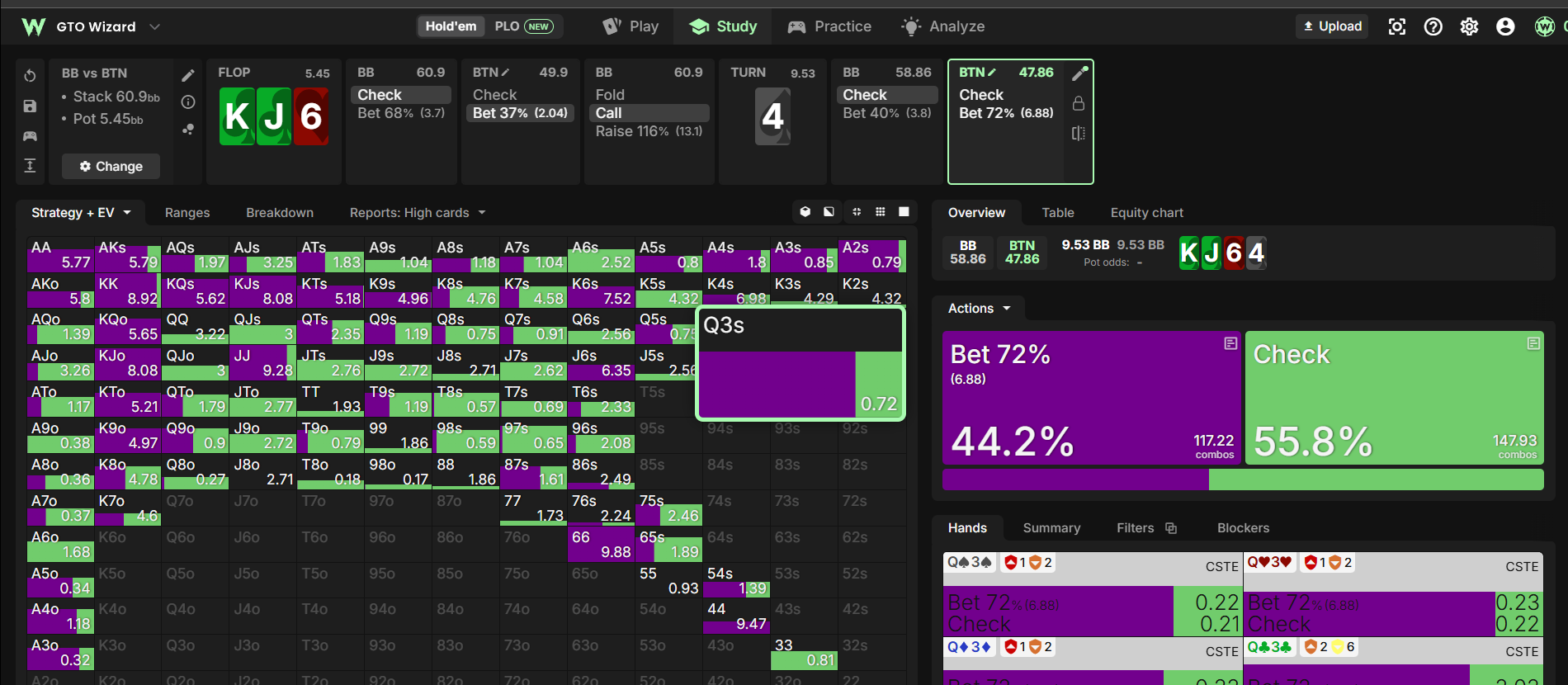Click the color-picker pencil icon in the BTN node

click(1079, 73)
